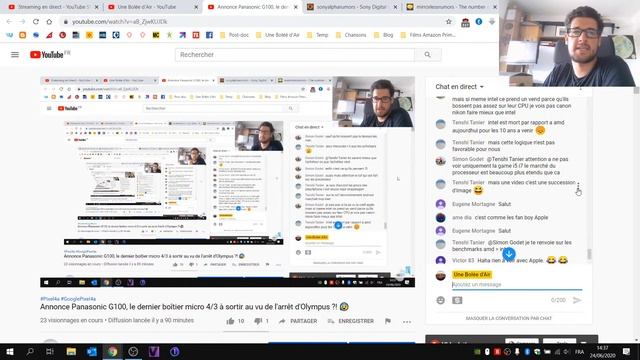Click the Chrome taskbar icon
The image size is (640, 360).
pos(113,351)
